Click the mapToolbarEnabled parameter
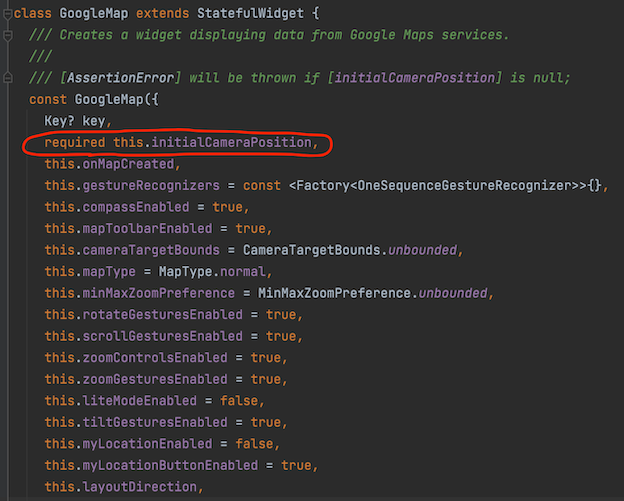Image resolution: width=624 pixels, height=501 pixels. tap(158, 228)
